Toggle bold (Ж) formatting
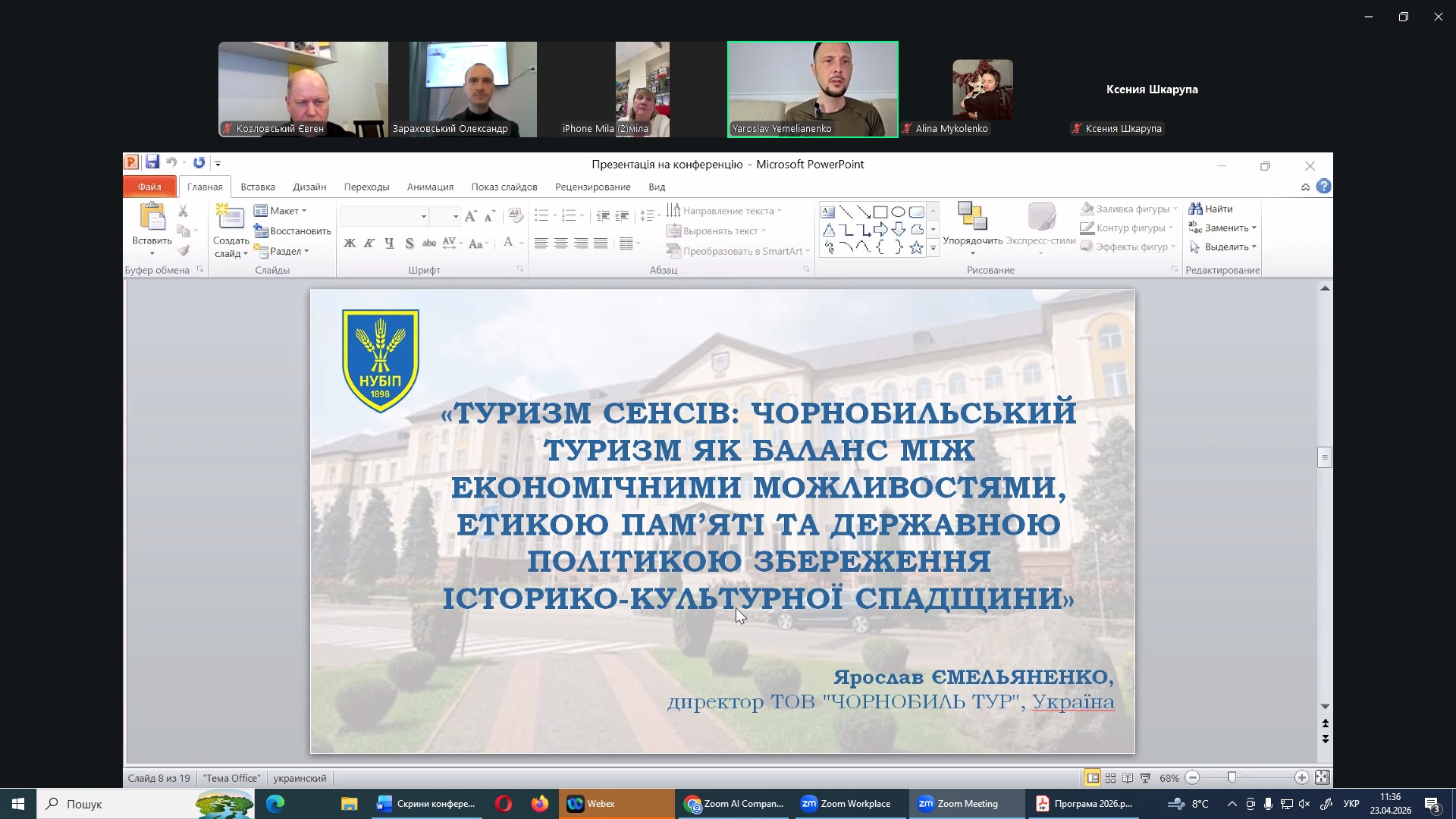Screen dimensions: 1456x819 (350, 243)
